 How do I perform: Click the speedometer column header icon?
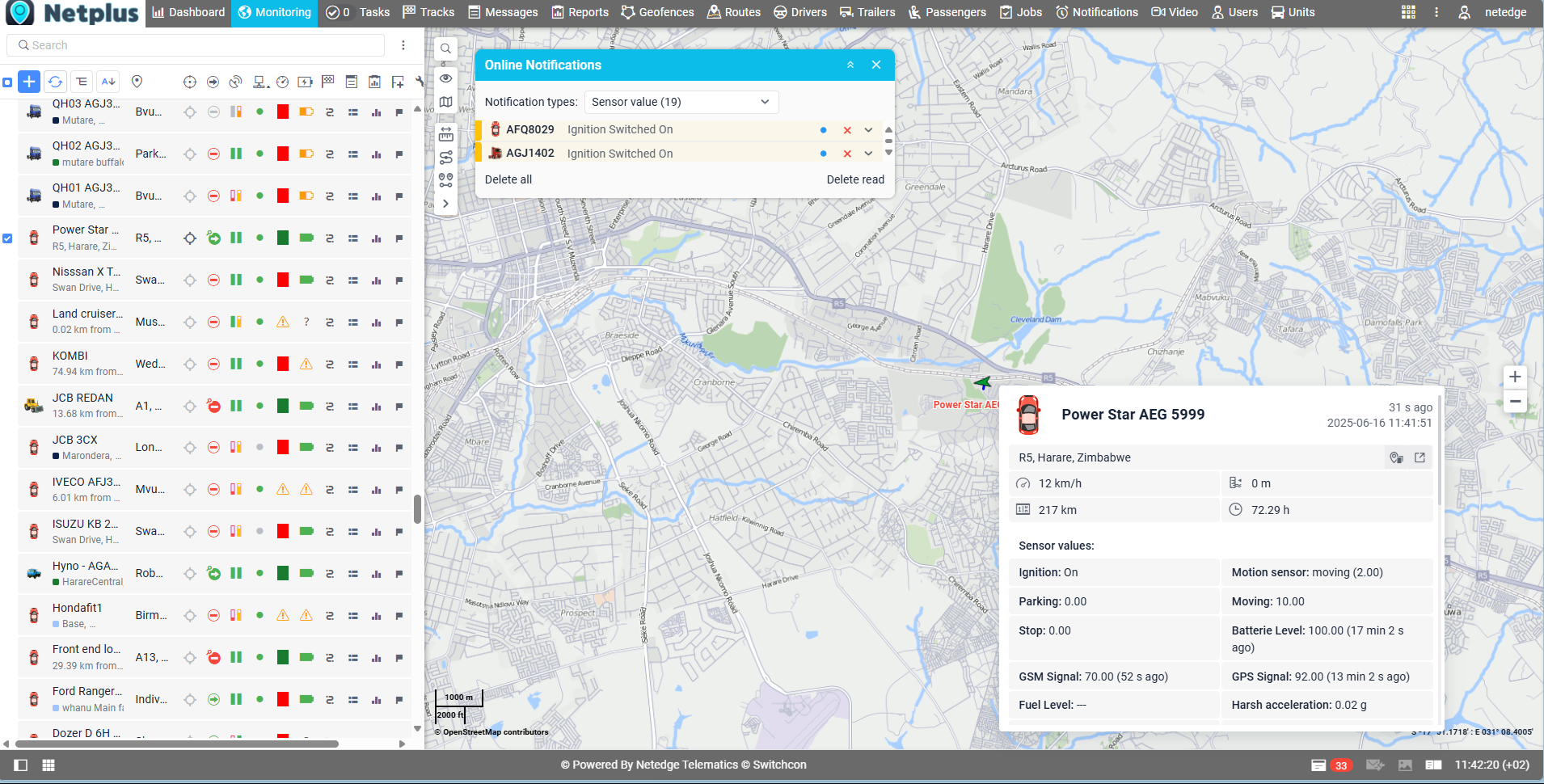(282, 82)
